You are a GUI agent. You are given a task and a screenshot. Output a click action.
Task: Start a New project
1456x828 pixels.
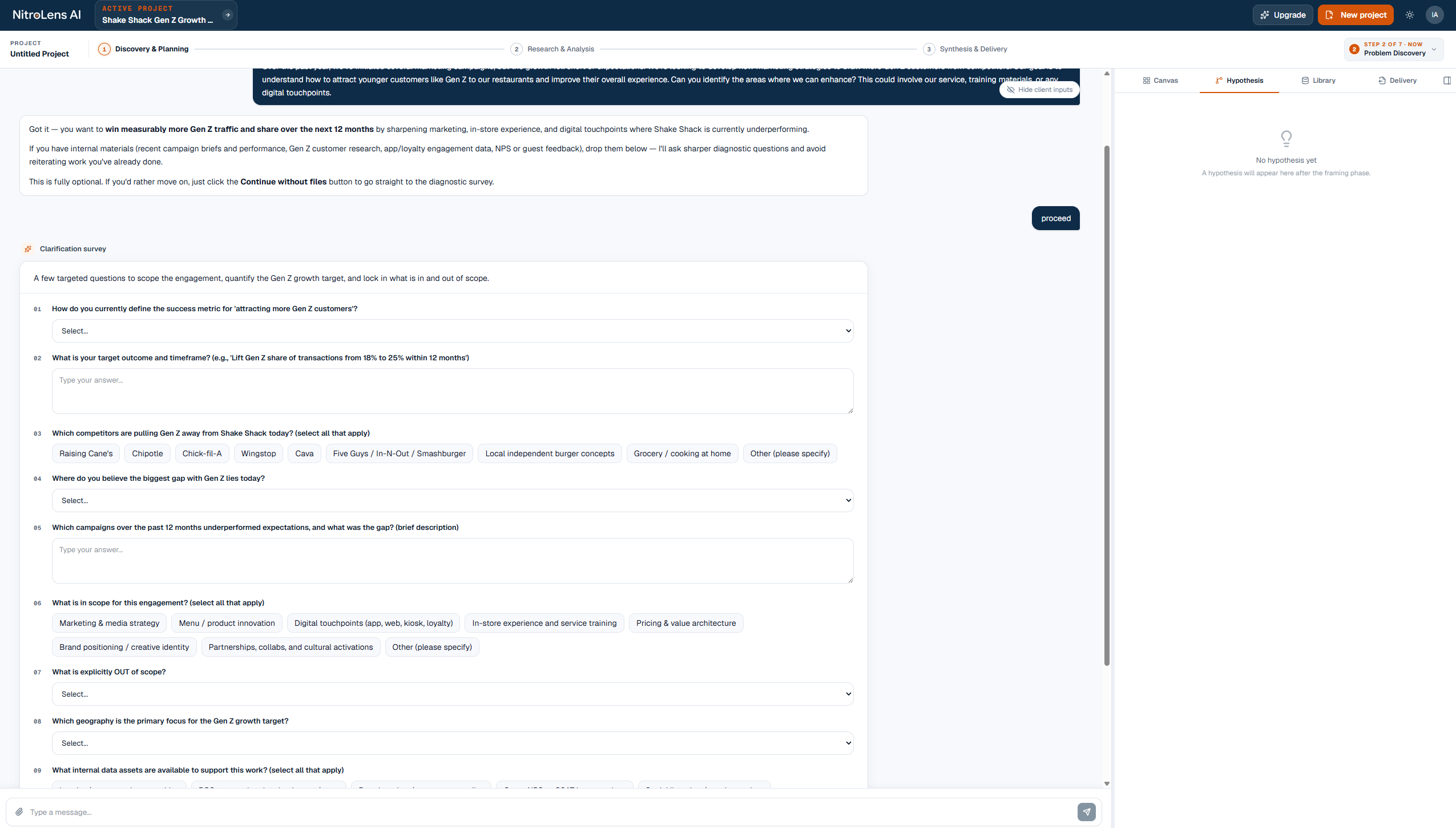[x=1356, y=15]
